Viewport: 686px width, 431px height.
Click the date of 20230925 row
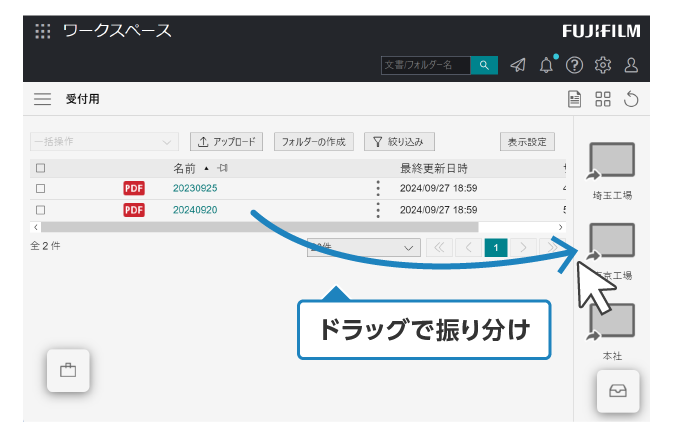click(438, 188)
